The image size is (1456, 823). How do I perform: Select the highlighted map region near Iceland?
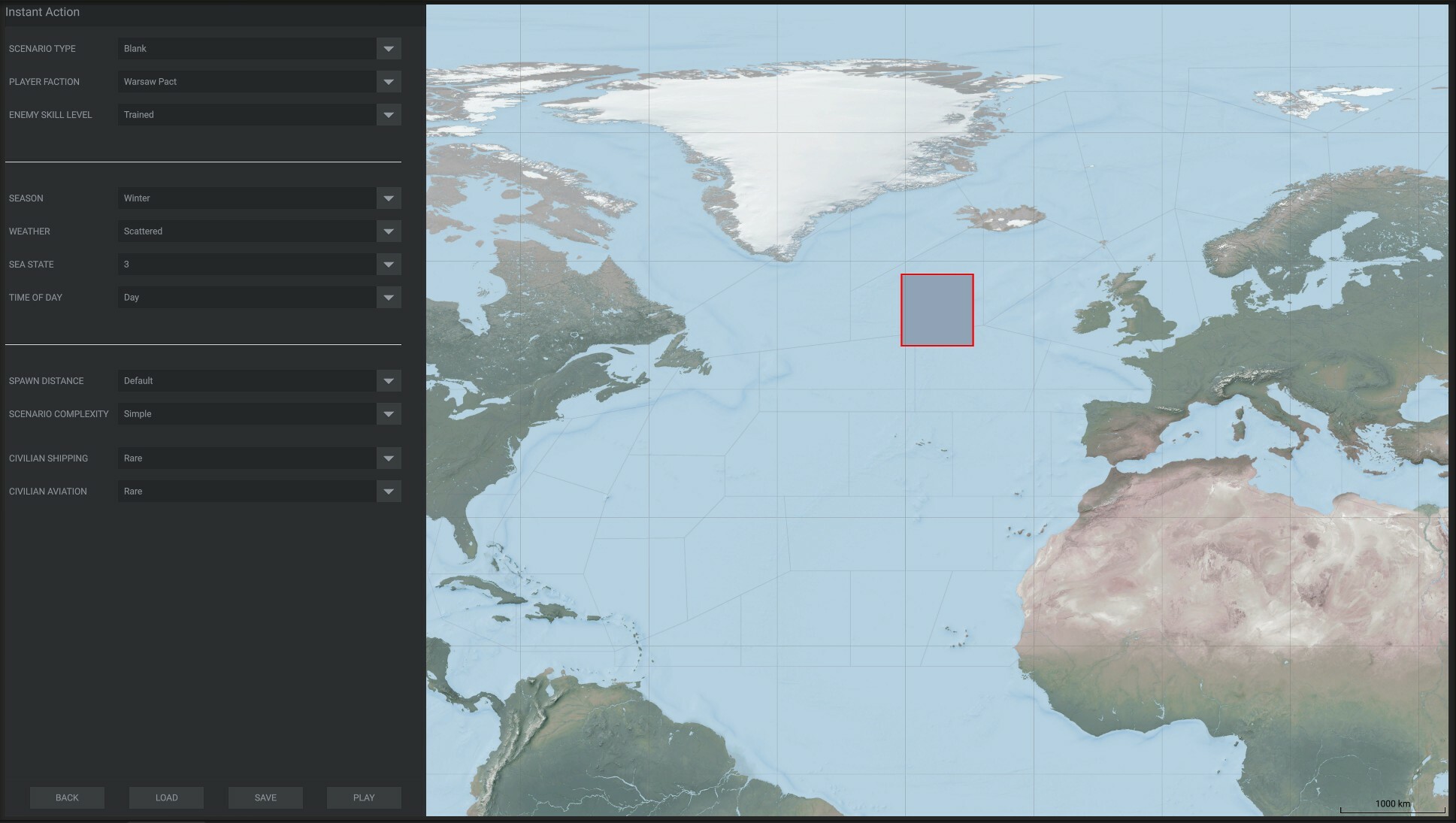[937, 309]
